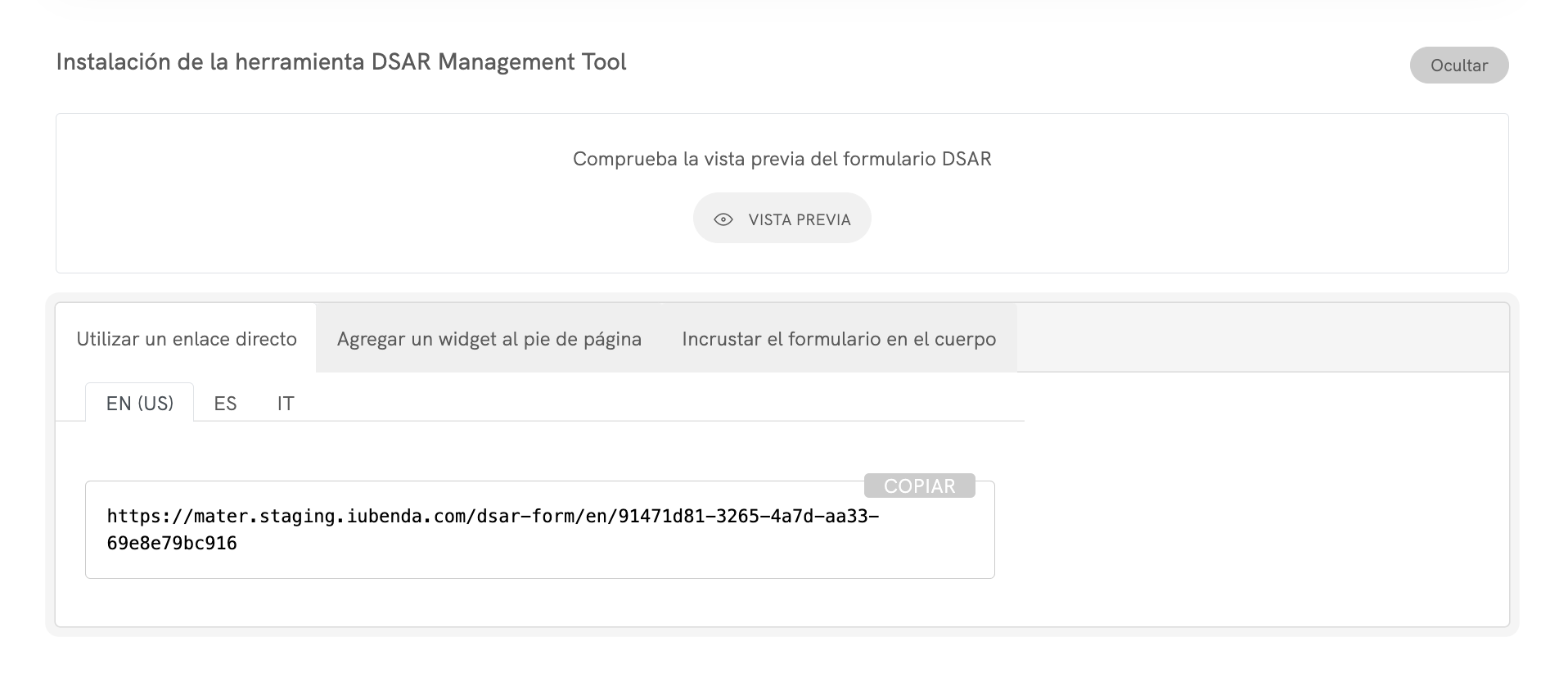Open the VISTA PREVIA form preview
The width and height of the screenshot is (1568, 673).
pos(782,219)
